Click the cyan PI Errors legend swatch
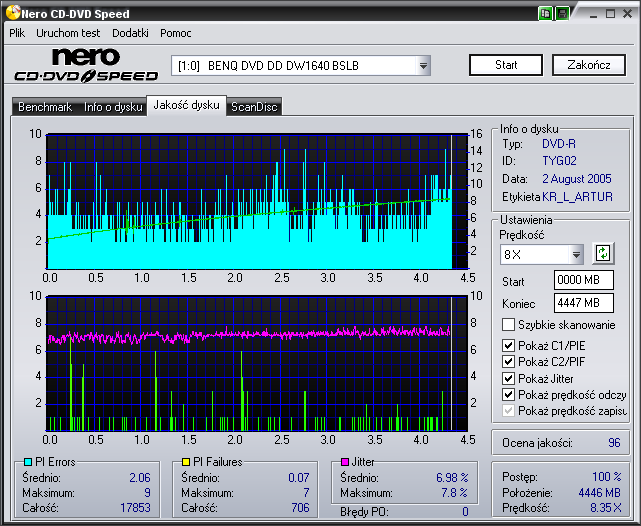Screen dimensions: 641x526 pyautogui.click(x=28, y=462)
